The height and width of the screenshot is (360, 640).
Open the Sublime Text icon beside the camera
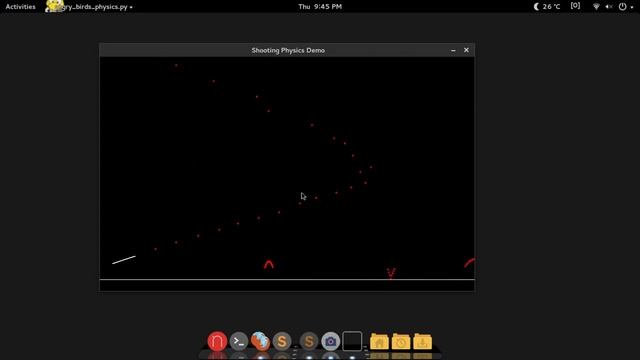tap(309, 341)
